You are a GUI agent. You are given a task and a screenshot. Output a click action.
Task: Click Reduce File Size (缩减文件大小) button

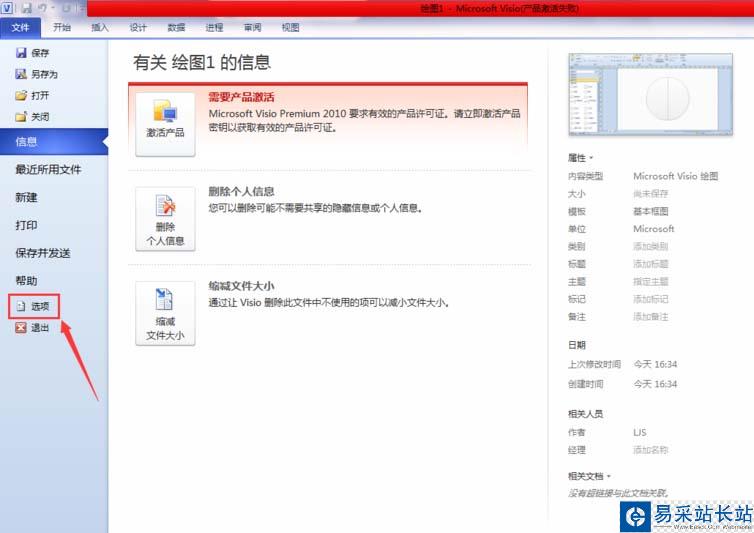[165, 314]
